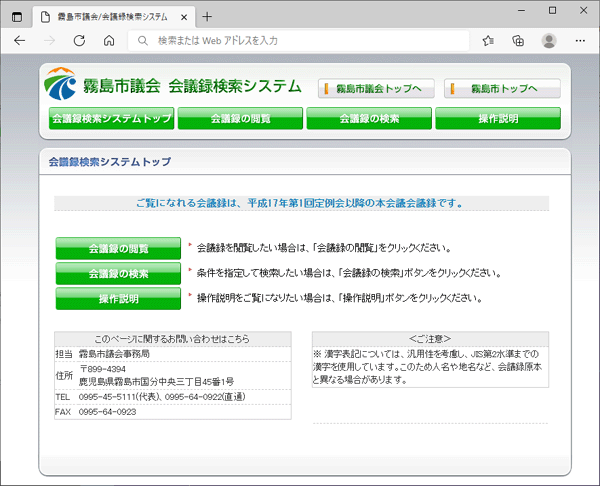The height and width of the screenshot is (486, 600).
Task: Click the 会議録の閲覧 instruction sentence
Action: 324,248
